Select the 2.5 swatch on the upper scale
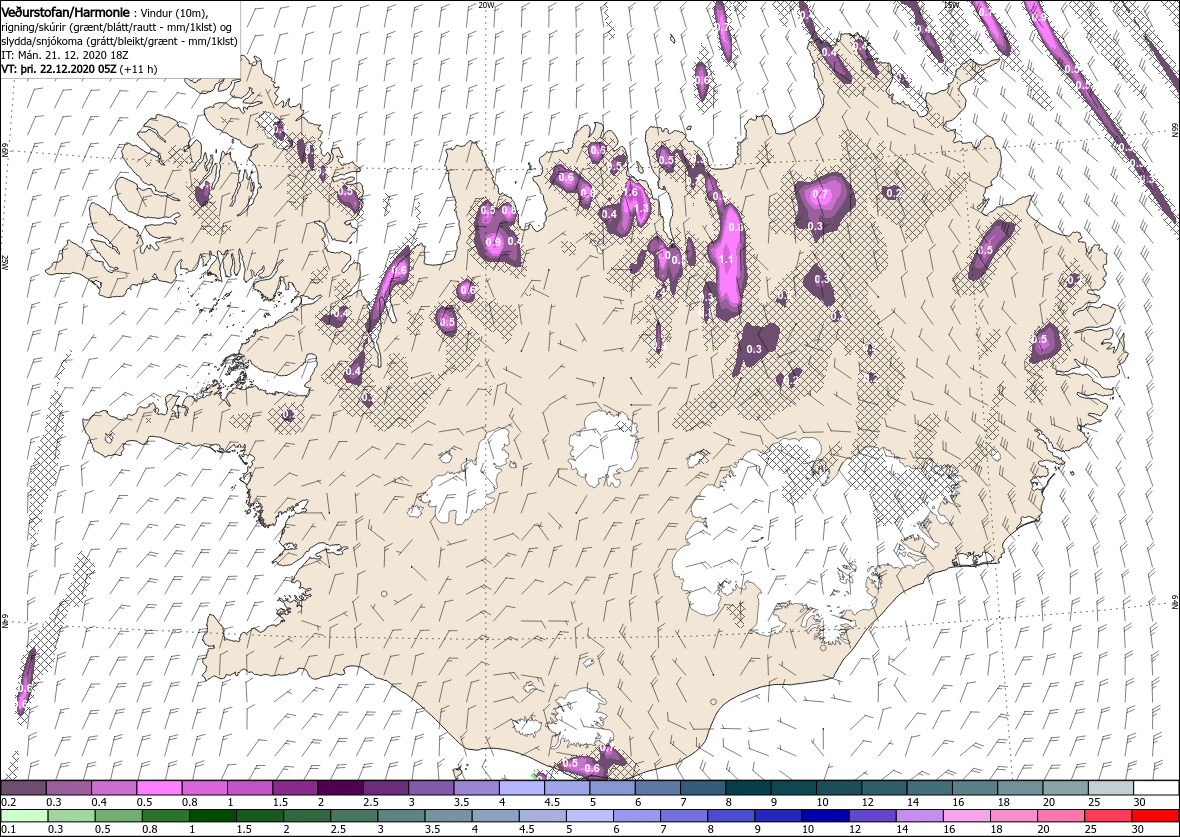Image resolution: width=1180 pixels, height=837 pixels. click(386, 788)
